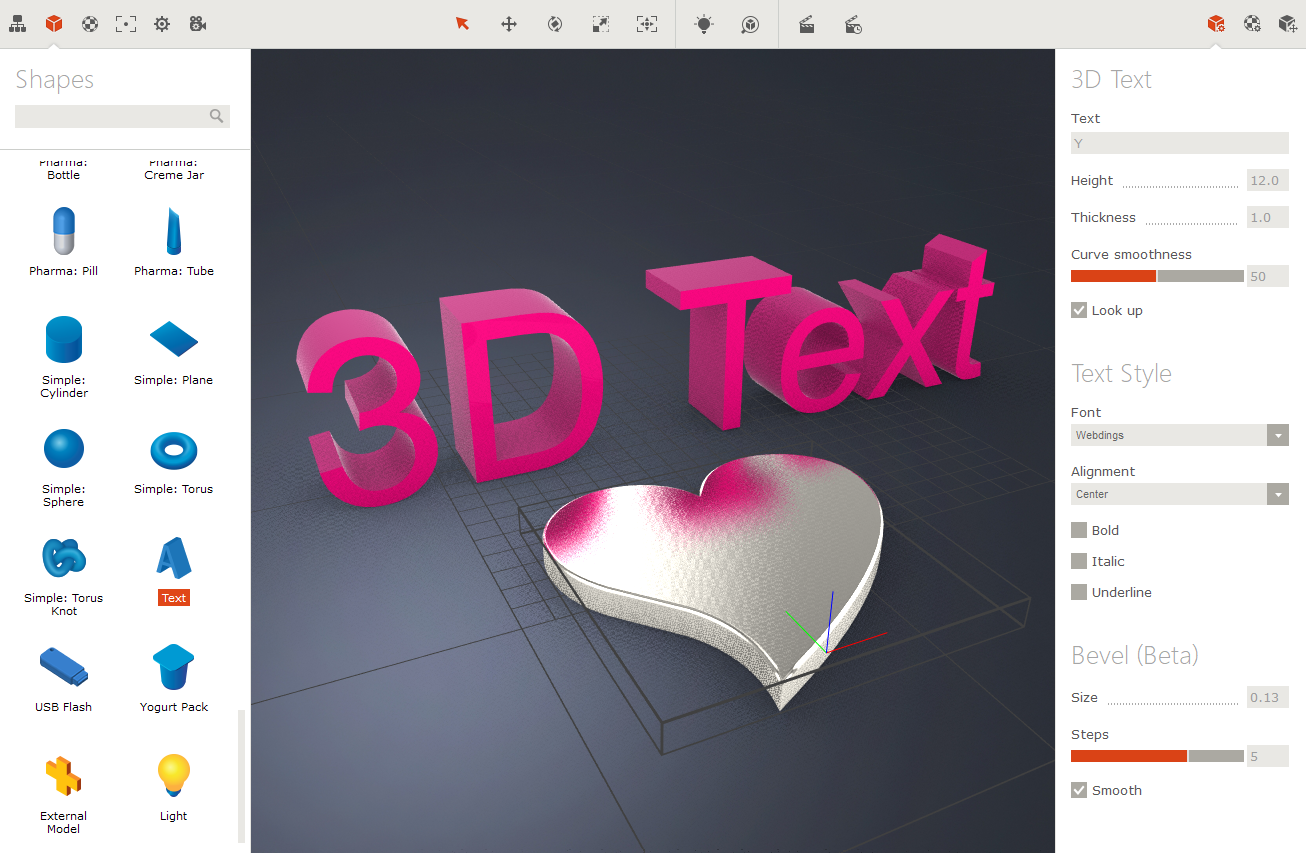The height and width of the screenshot is (853, 1306).
Task: Click the Text input field containing Y
Action: [x=1180, y=143]
